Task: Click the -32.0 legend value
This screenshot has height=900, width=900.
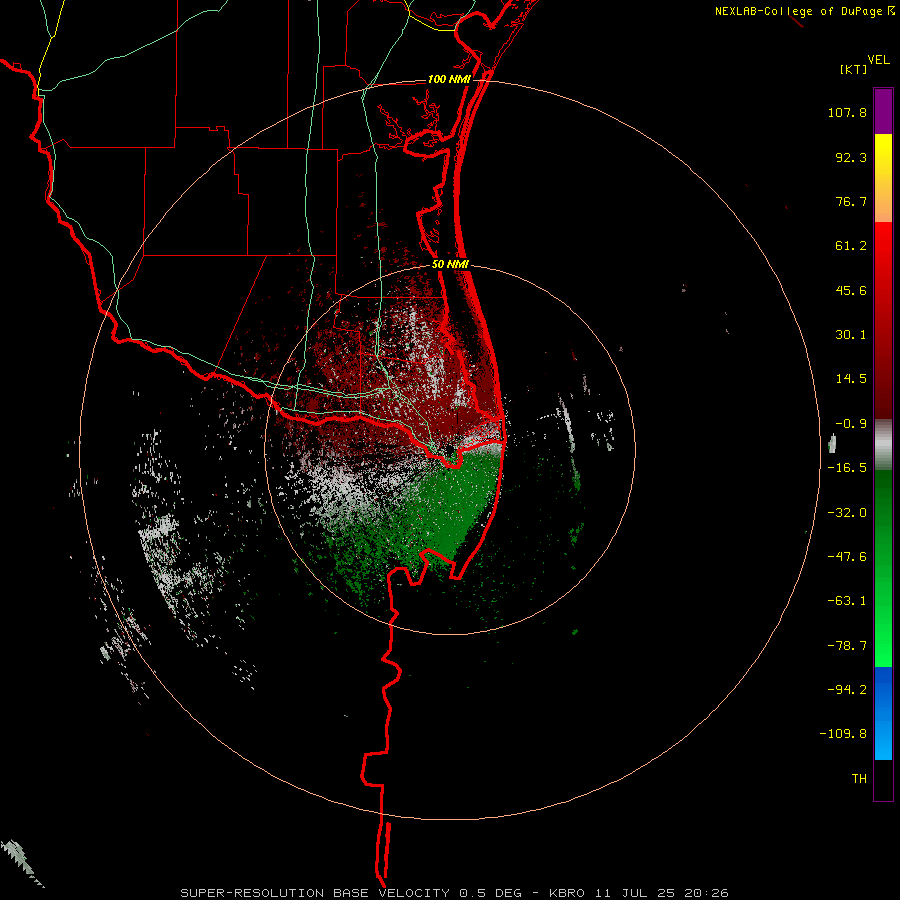Action: tap(847, 513)
